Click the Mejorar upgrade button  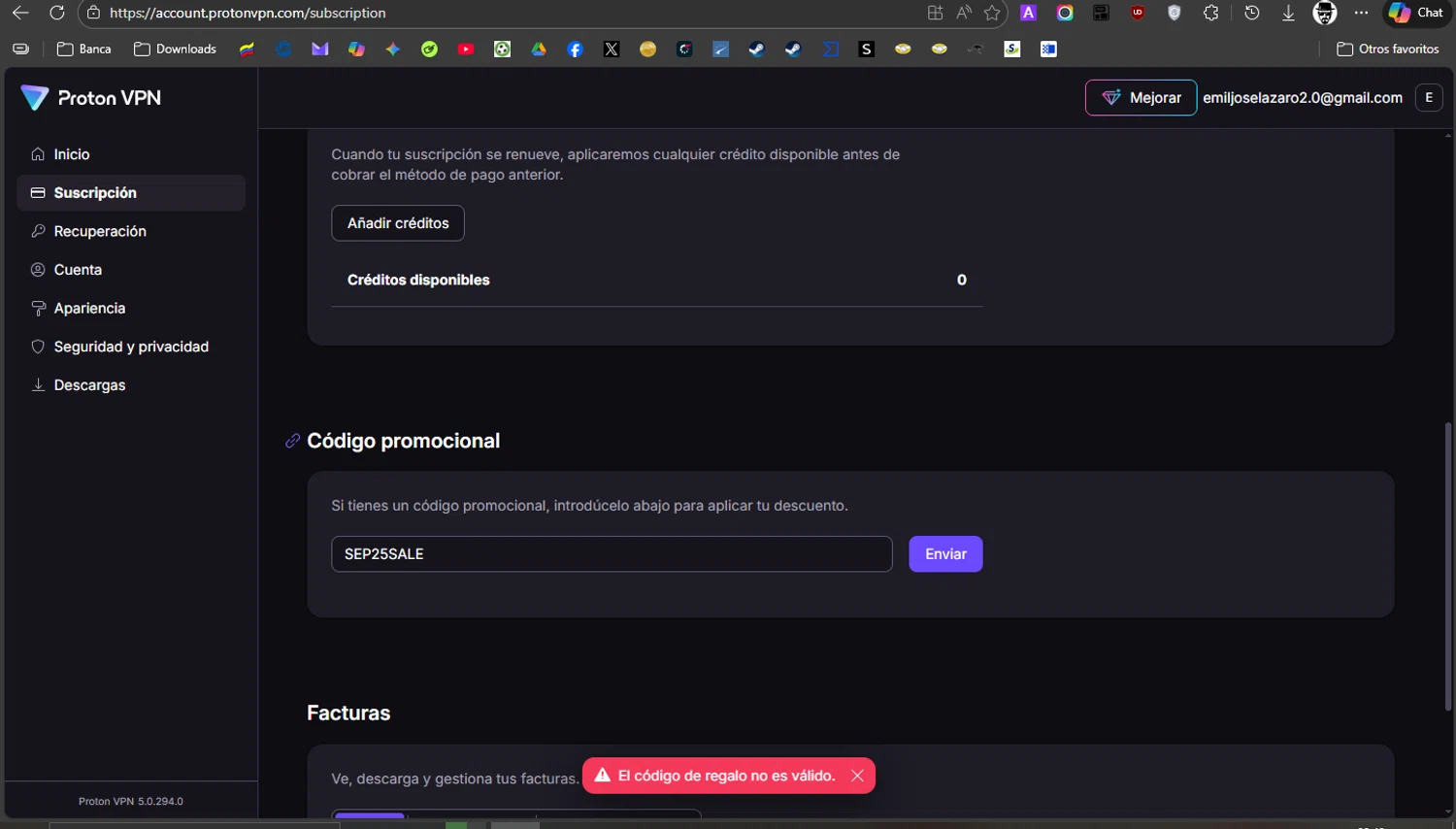pyautogui.click(x=1141, y=97)
